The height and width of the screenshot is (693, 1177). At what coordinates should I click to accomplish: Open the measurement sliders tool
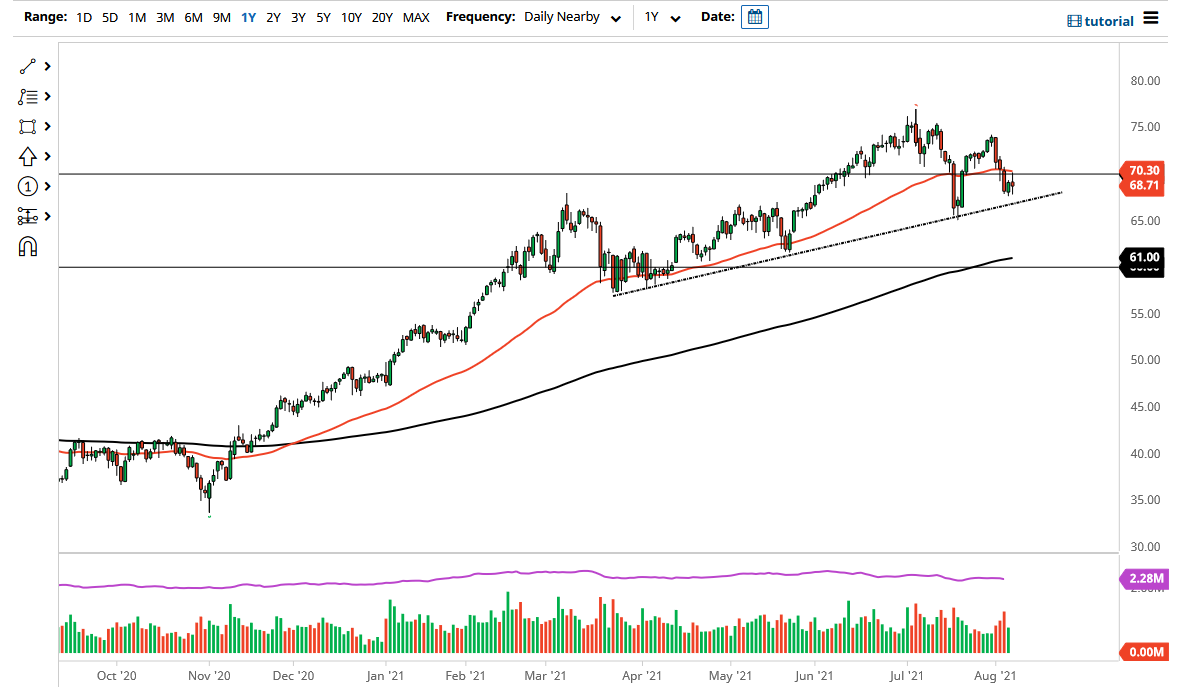coord(28,216)
